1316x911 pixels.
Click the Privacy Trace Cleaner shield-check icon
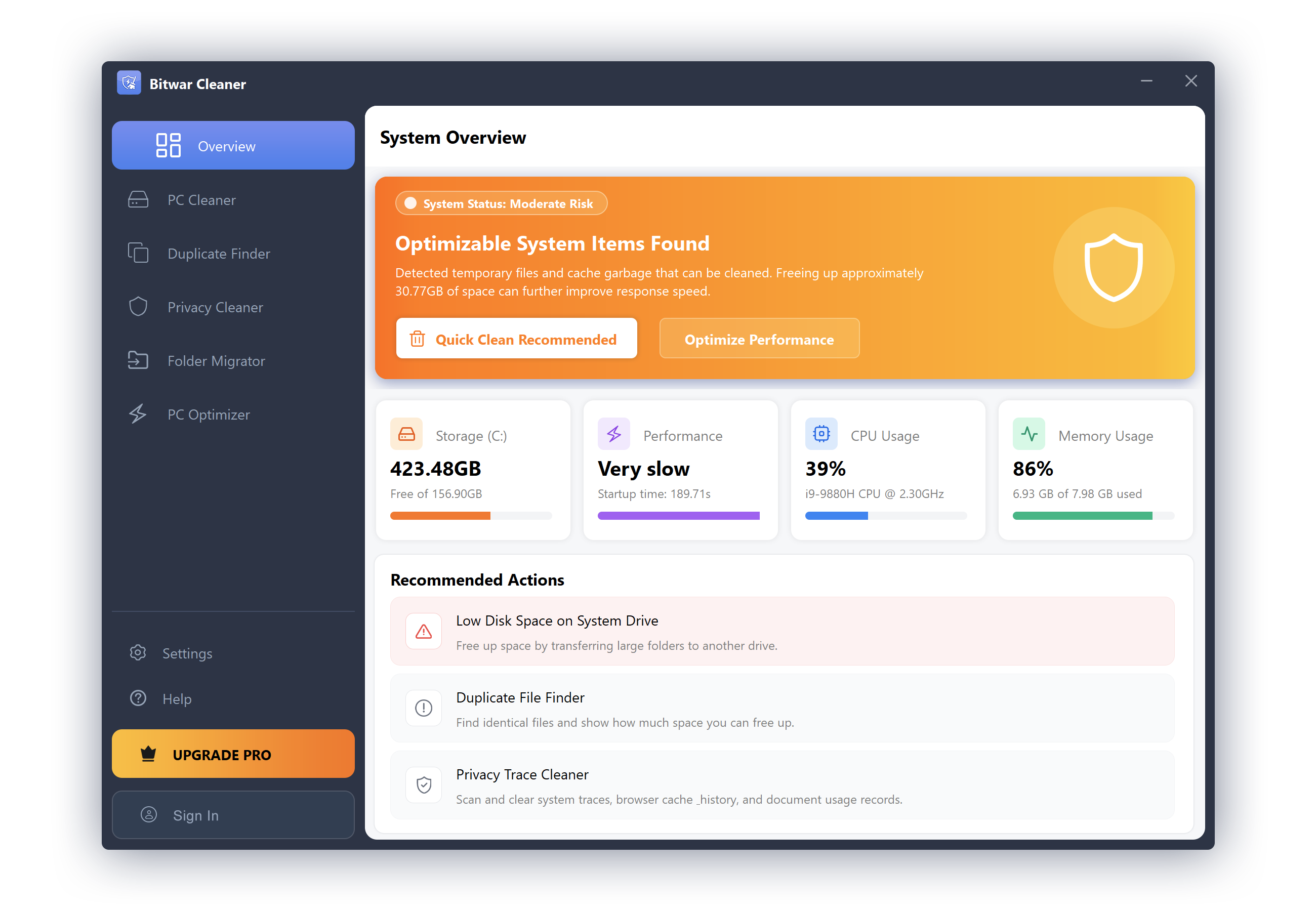[424, 785]
